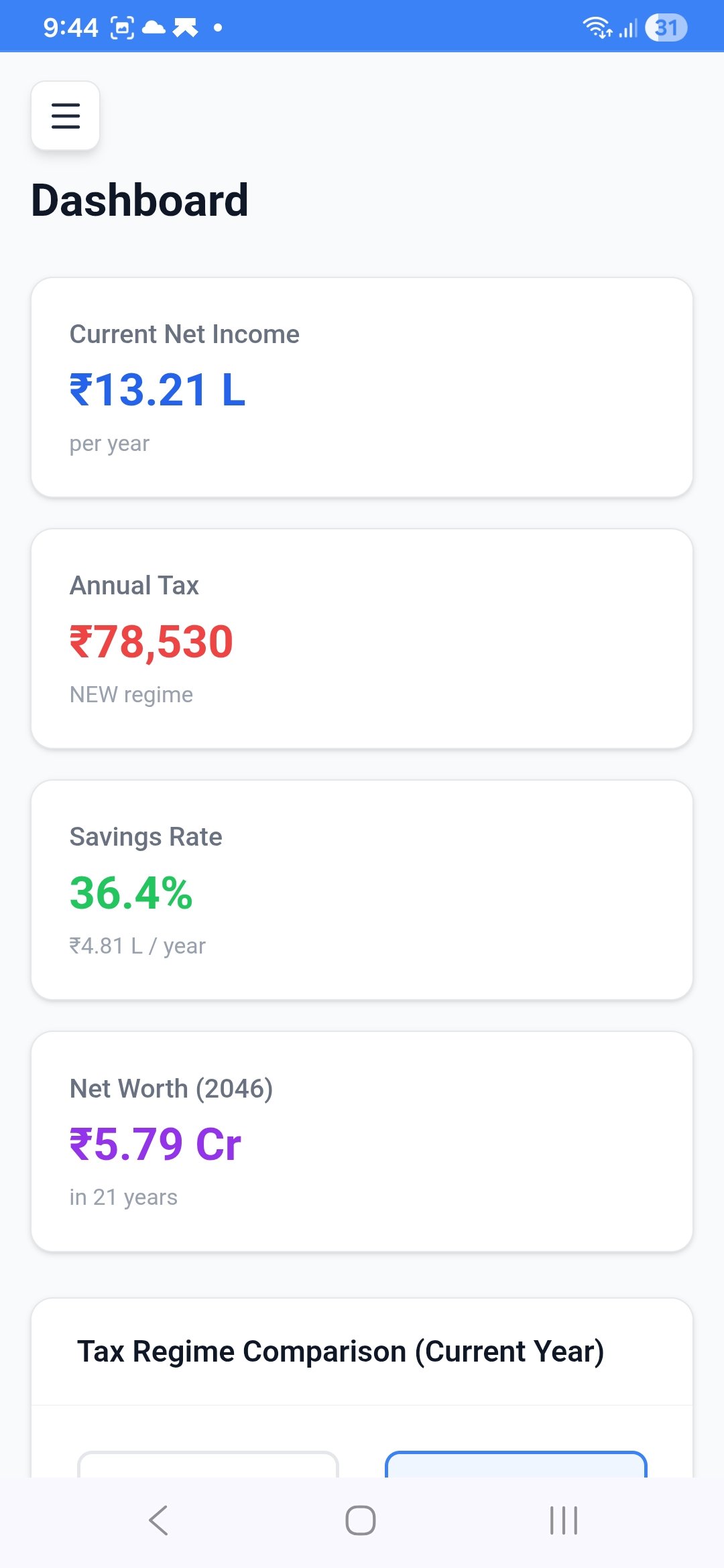Open the Current Net Income card
724x1568 pixels.
(x=362, y=387)
